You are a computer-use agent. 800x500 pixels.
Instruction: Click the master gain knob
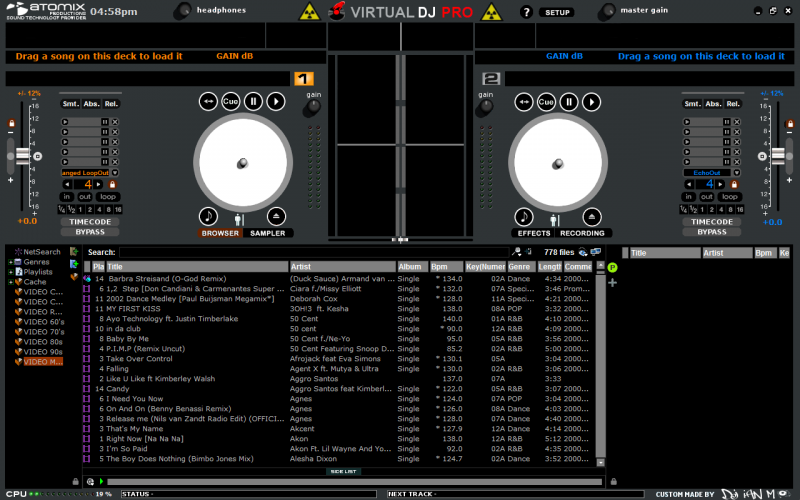click(x=606, y=12)
